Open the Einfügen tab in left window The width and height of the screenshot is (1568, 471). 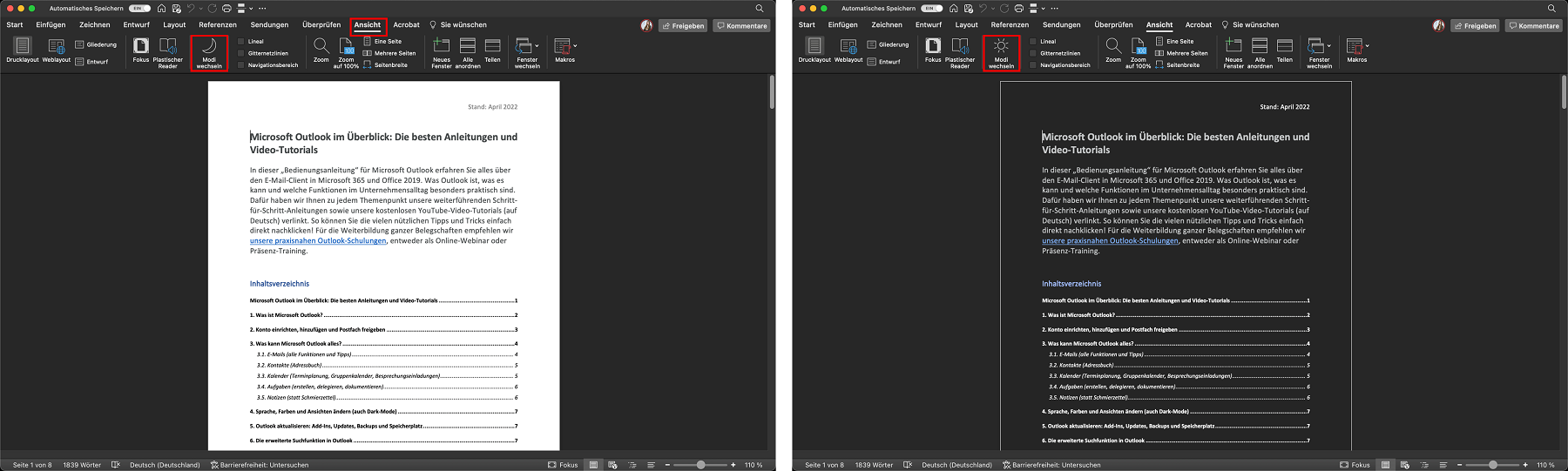click(x=51, y=25)
